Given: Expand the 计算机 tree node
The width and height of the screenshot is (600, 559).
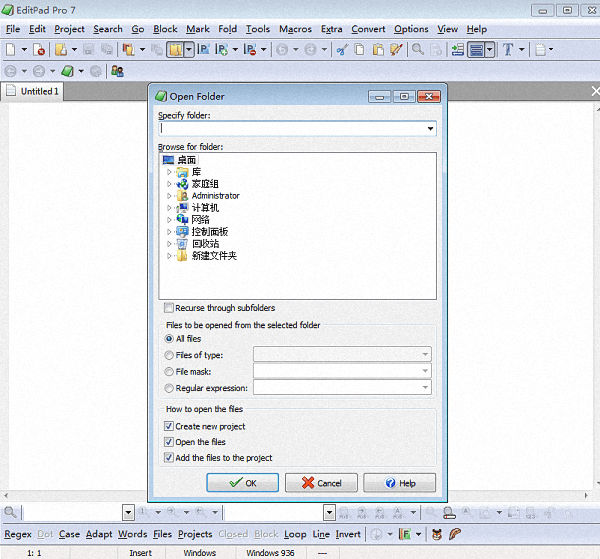Looking at the screenshot, I should [x=169, y=208].
